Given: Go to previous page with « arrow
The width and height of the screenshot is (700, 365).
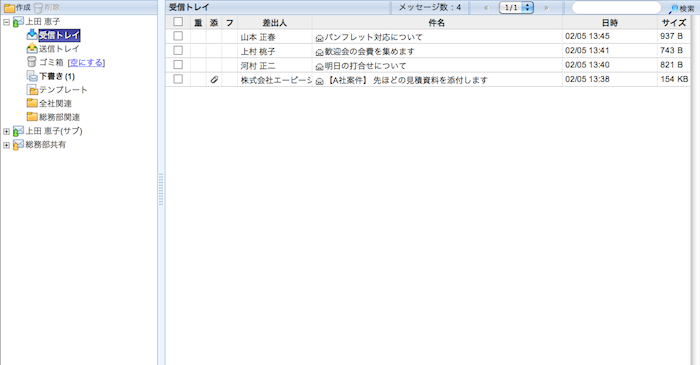Looking at the screenshot, I should coord(486,8).
